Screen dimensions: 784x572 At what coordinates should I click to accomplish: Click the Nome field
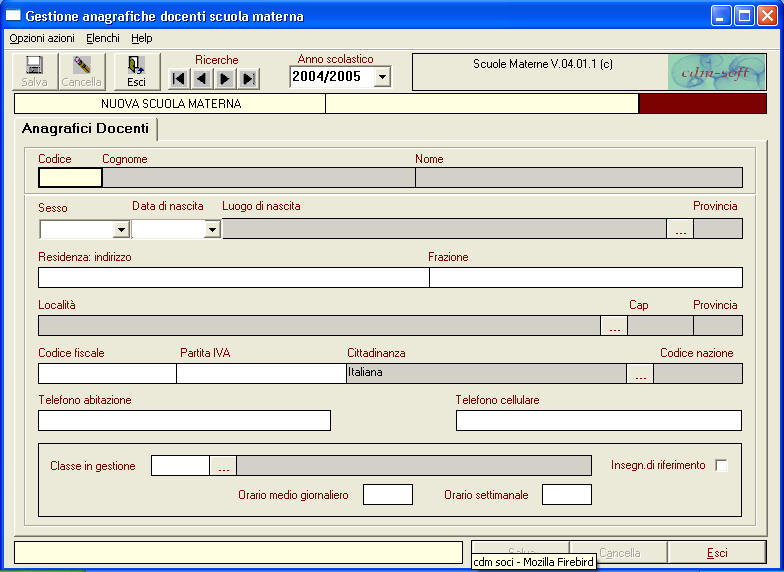click(x=579, y=178)
